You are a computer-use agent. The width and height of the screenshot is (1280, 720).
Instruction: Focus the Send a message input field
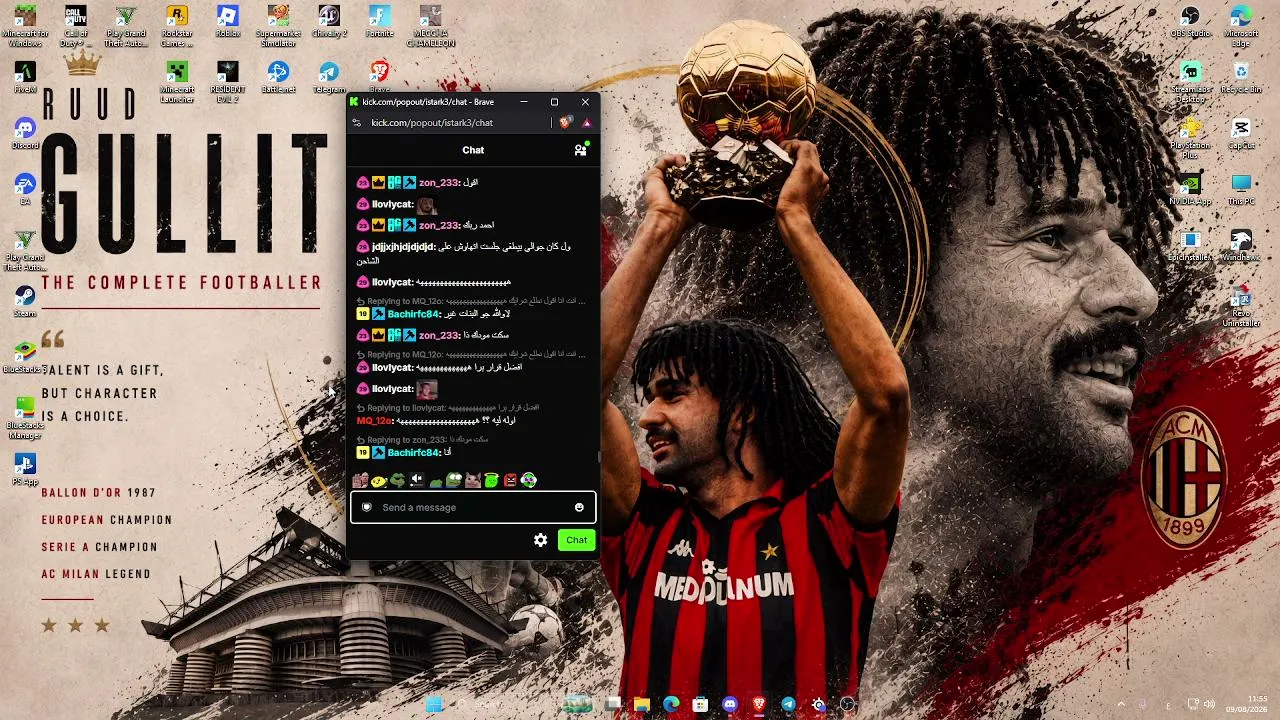point(473,507)
